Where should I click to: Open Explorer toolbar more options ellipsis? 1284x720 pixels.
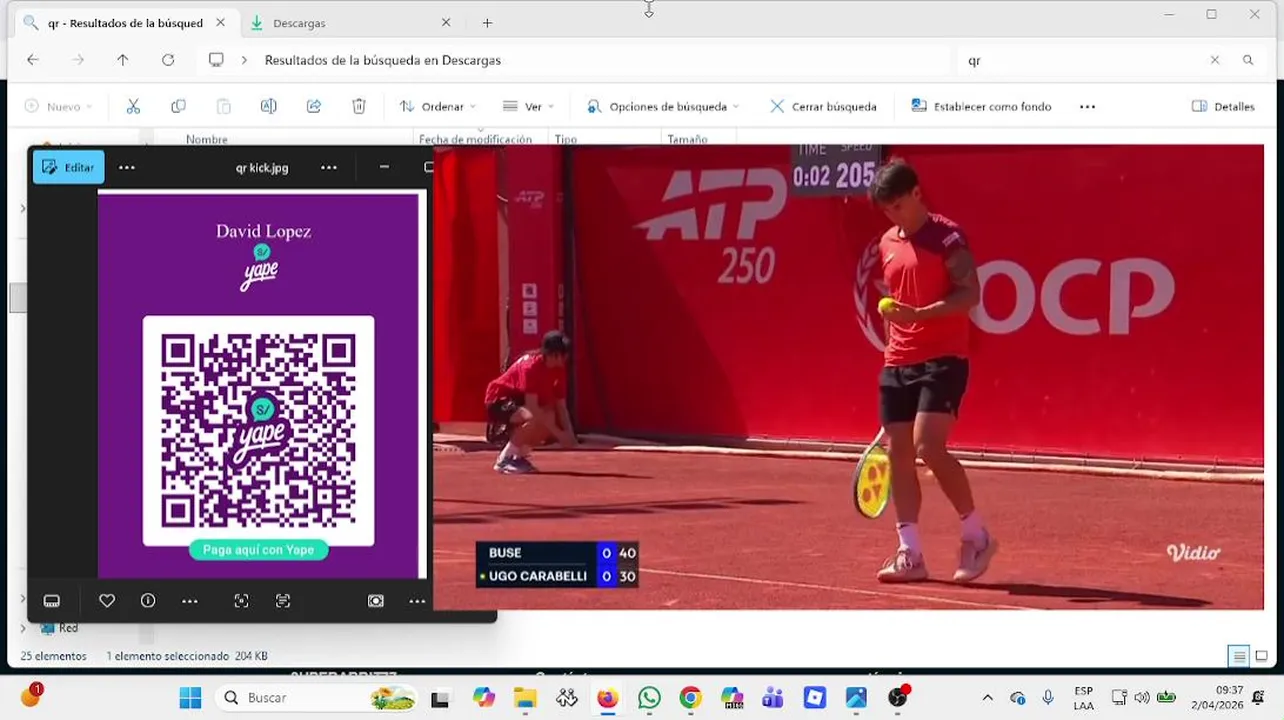point(1088,106)
